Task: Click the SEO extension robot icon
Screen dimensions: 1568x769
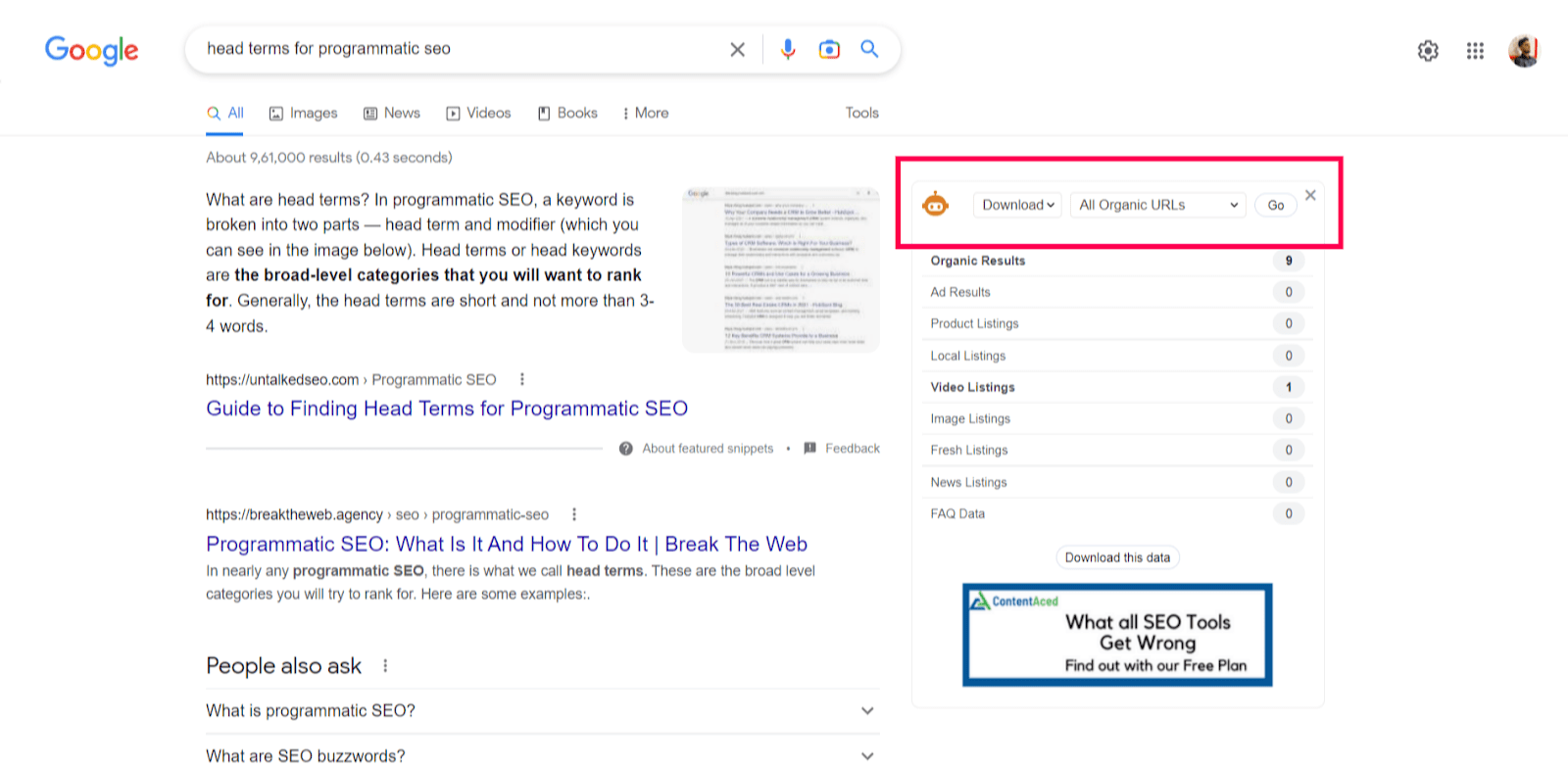Action: coord(936,205)
